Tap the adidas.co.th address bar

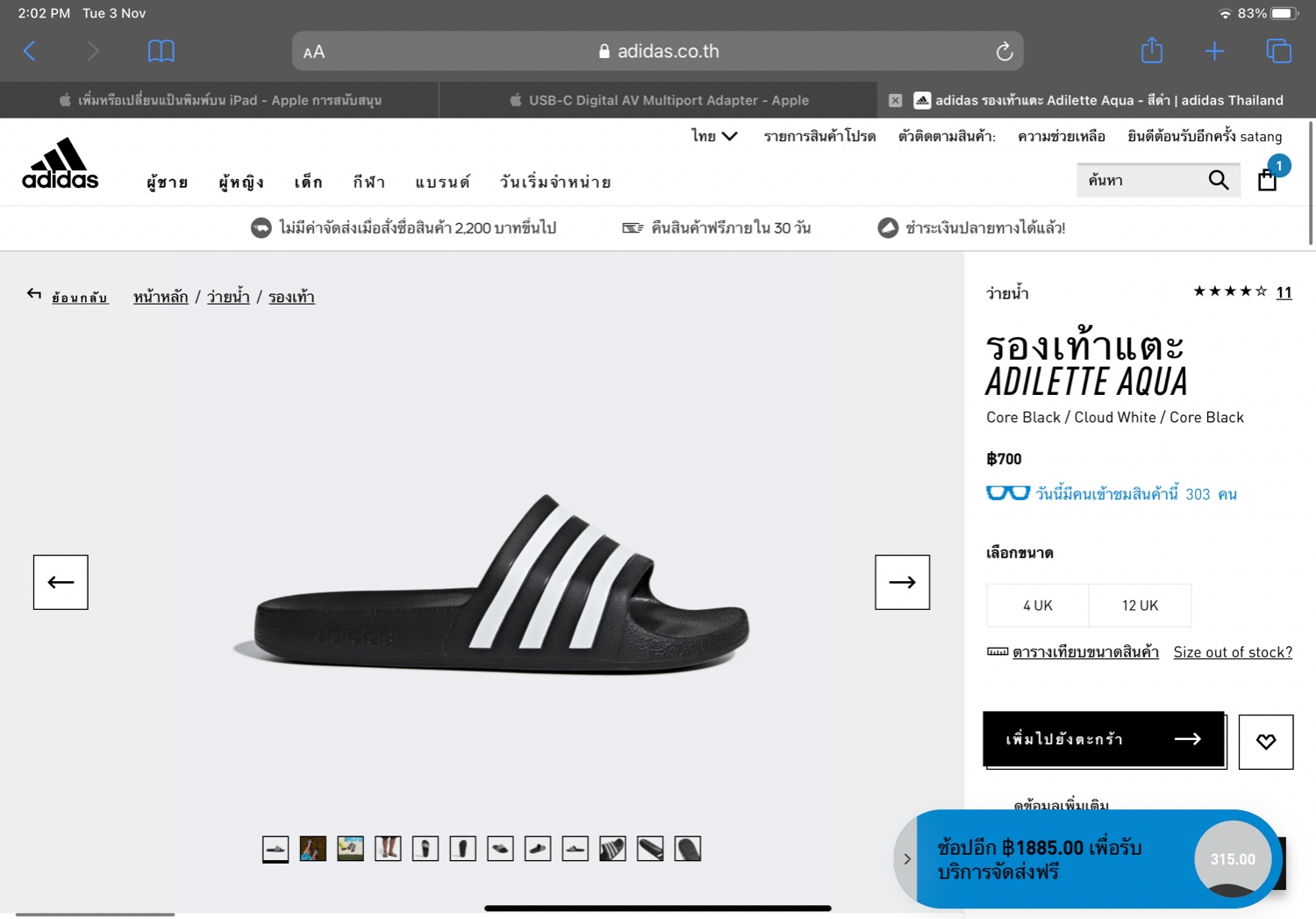click(x=658, y=51)
